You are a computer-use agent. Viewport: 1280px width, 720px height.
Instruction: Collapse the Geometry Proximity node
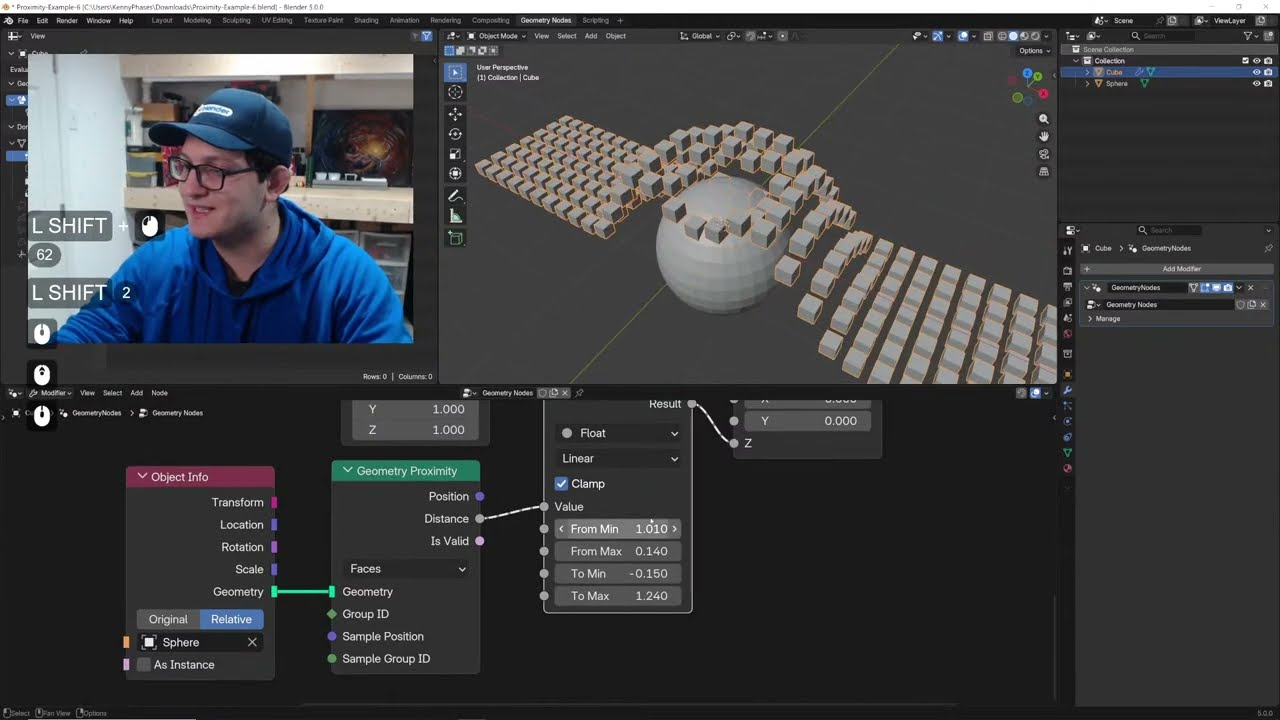click(x=348, y=471)
